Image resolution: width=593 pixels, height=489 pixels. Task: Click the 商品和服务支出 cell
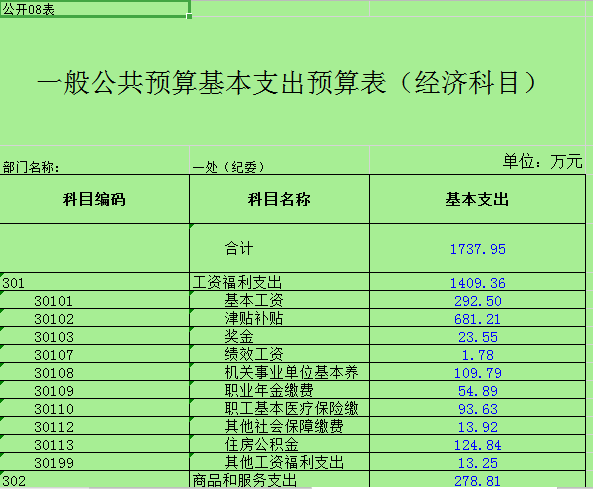click(279, 480)
